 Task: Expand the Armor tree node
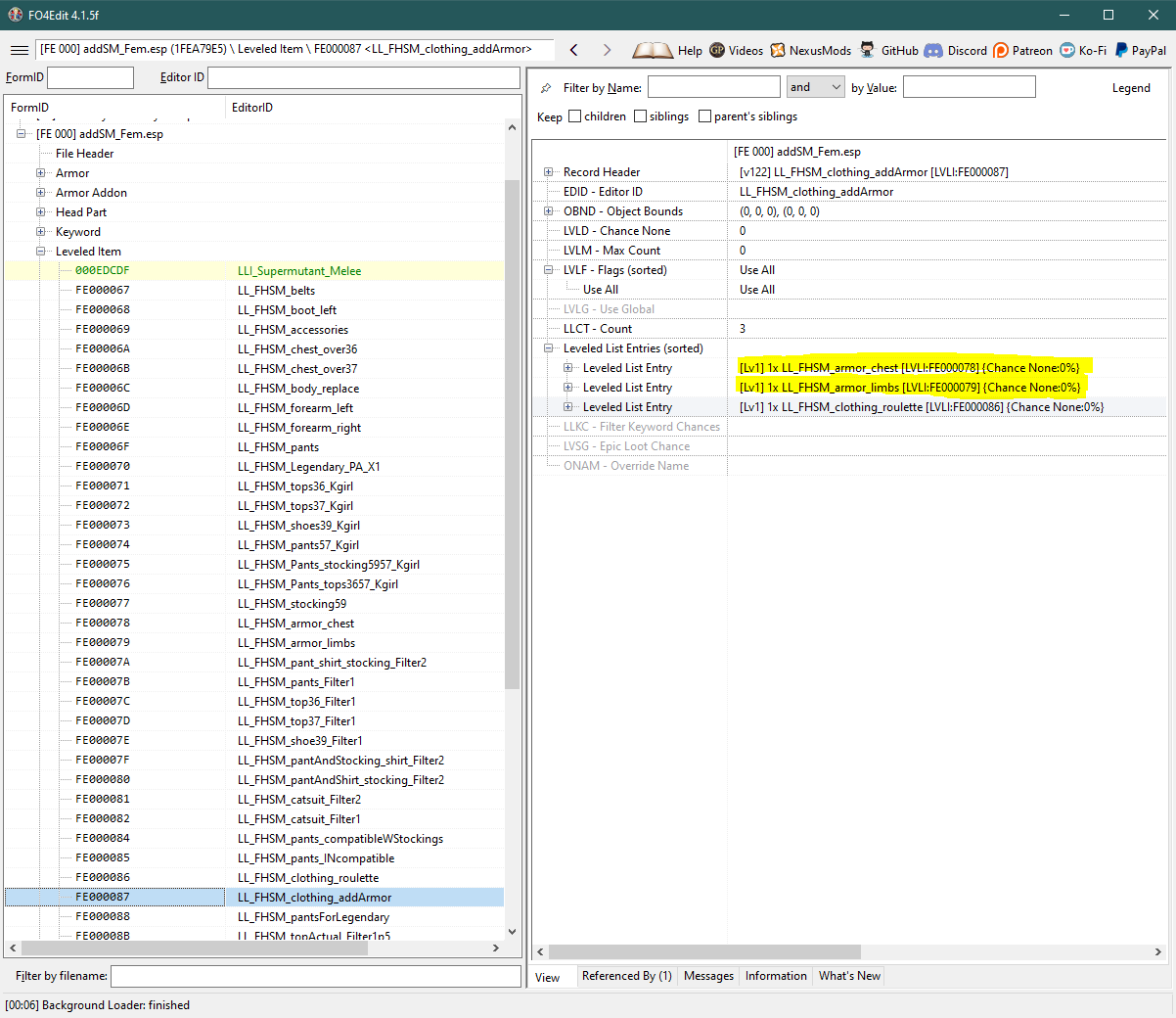pos(41,173)
